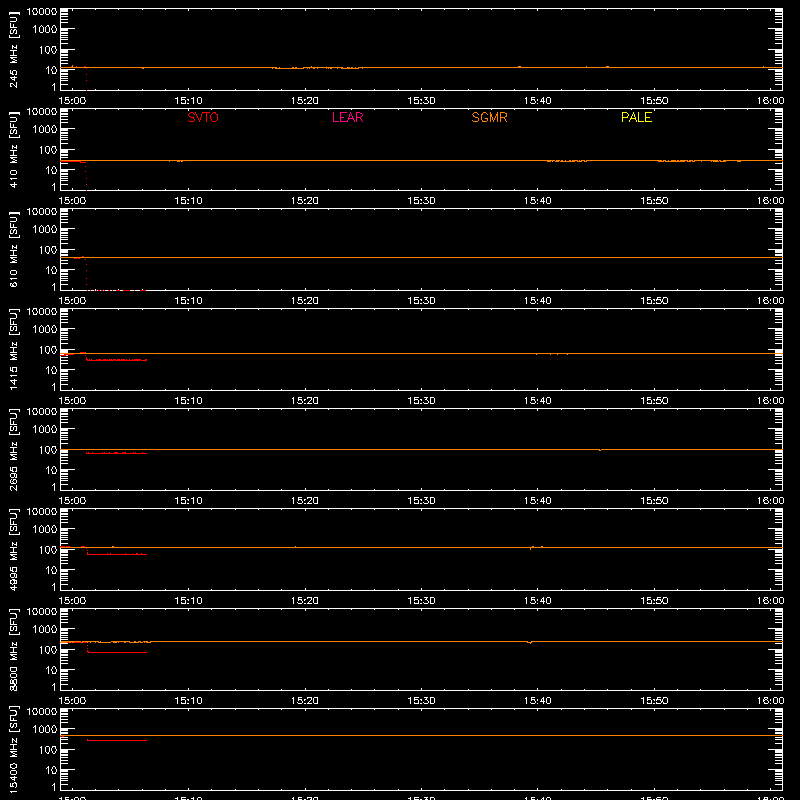Click '15:20' under the 410 MHz plot

click(305, 201)
